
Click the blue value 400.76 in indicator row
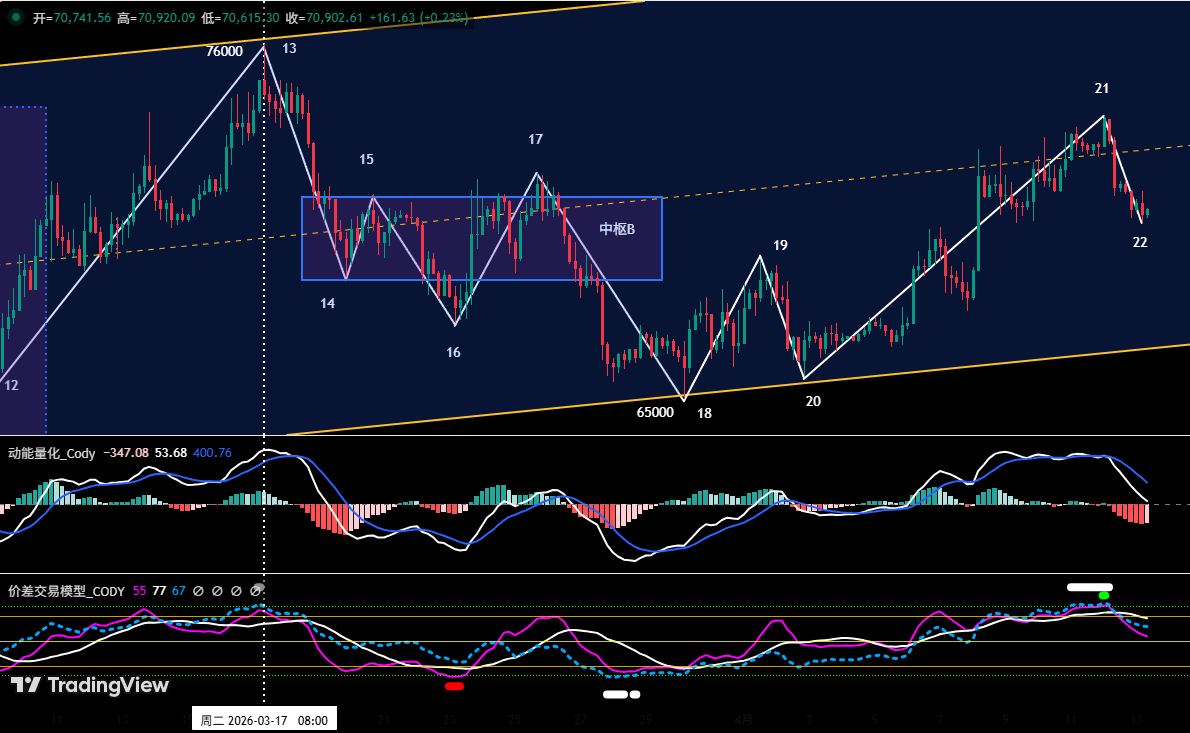tap(212, 452)
